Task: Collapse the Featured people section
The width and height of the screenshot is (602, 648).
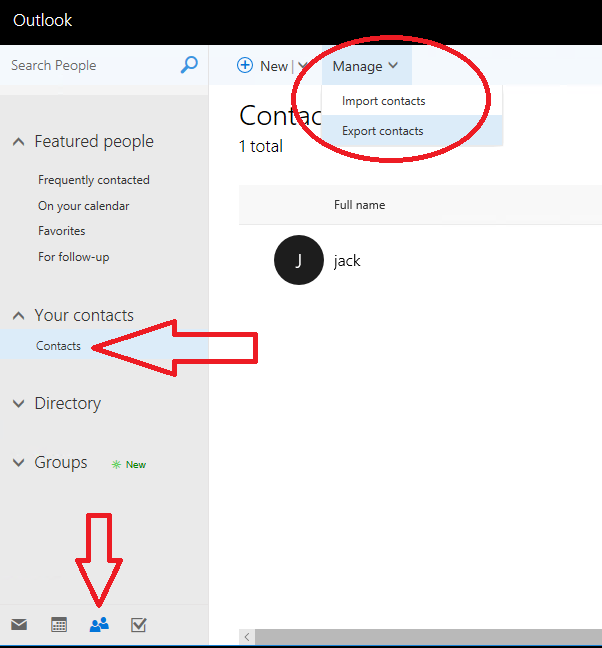Action: coord(19,142)
